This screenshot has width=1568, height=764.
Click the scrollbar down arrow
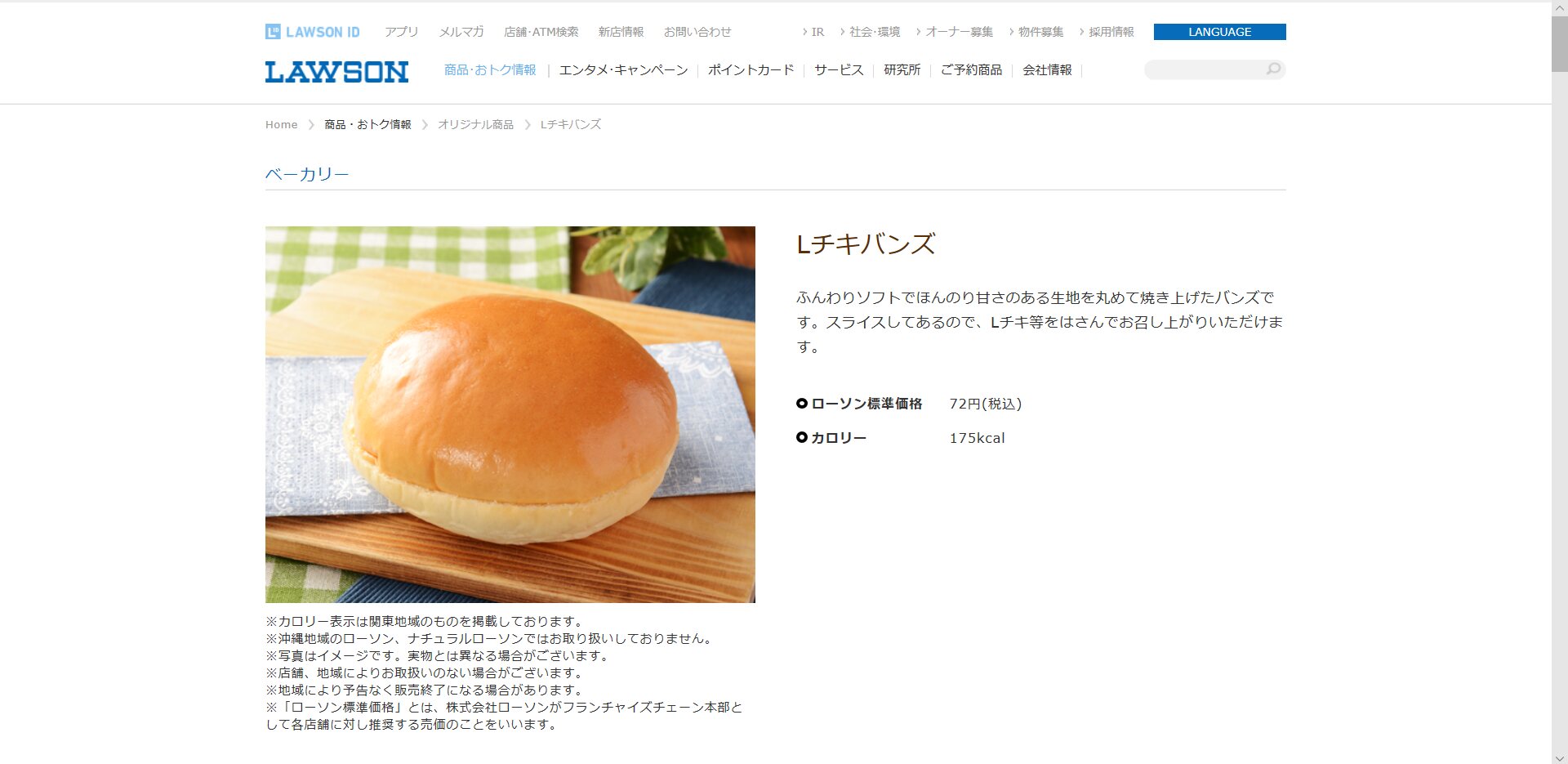(x=1559, y=757)
